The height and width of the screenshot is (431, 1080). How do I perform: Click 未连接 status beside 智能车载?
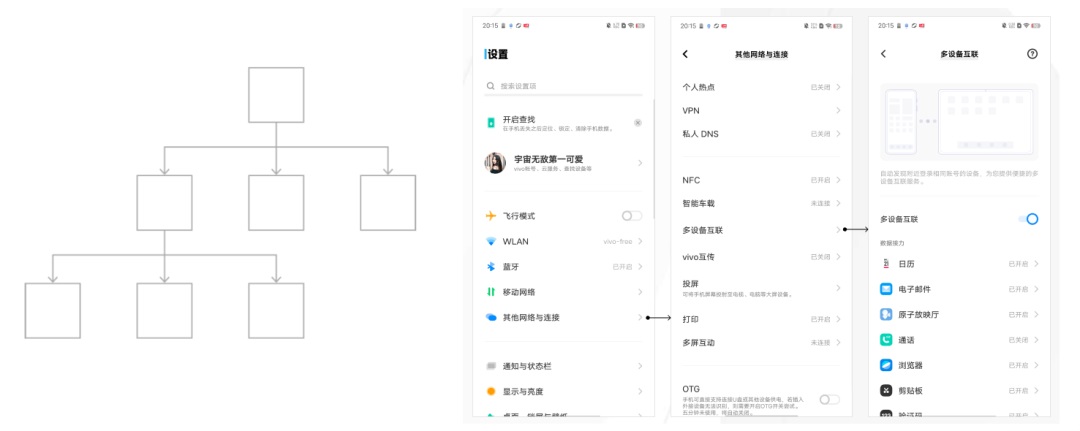820,203
